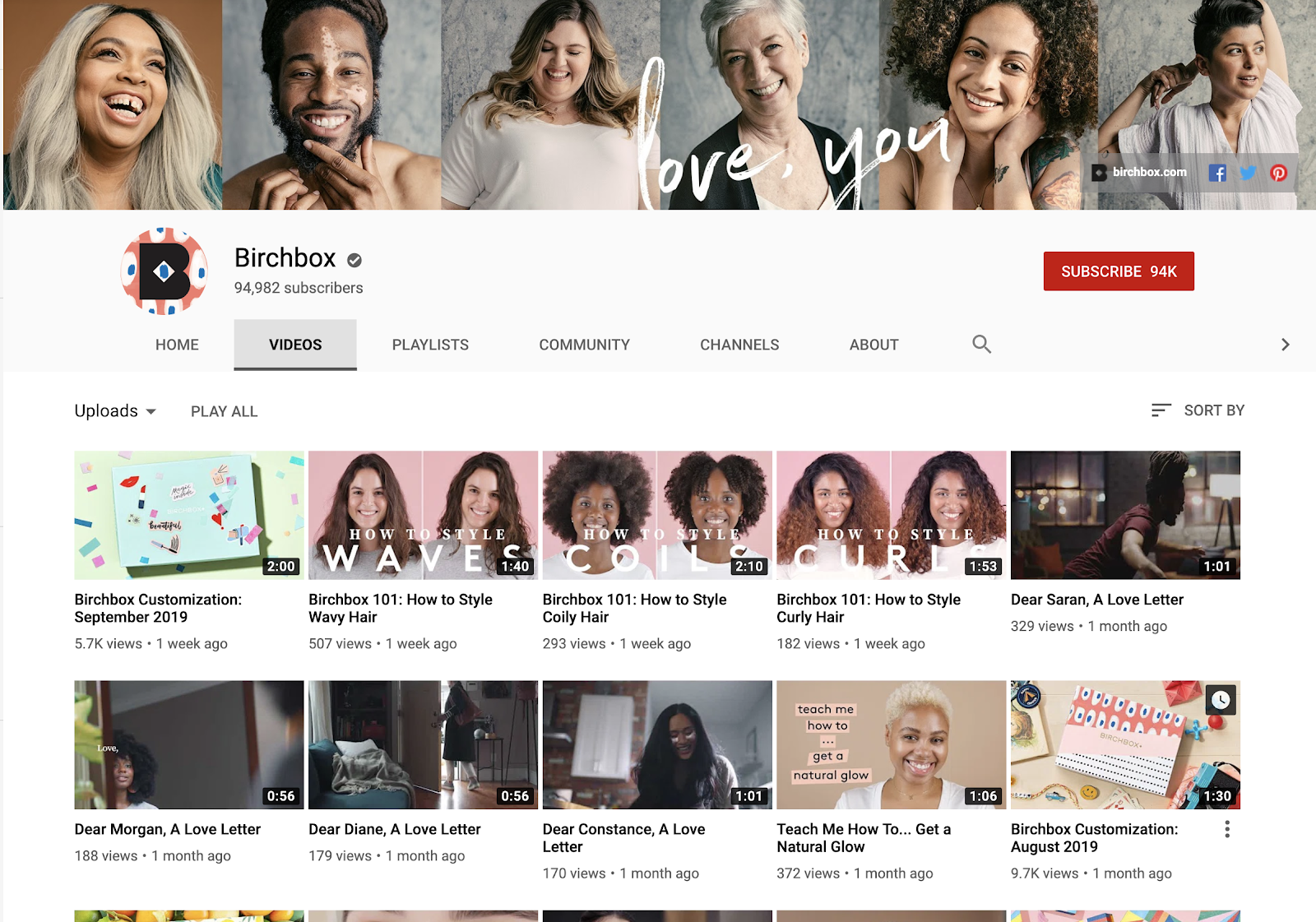1316x922 pixels.
Task: Add August 2019 video to Watch Later
Action: click(1221, 700)
